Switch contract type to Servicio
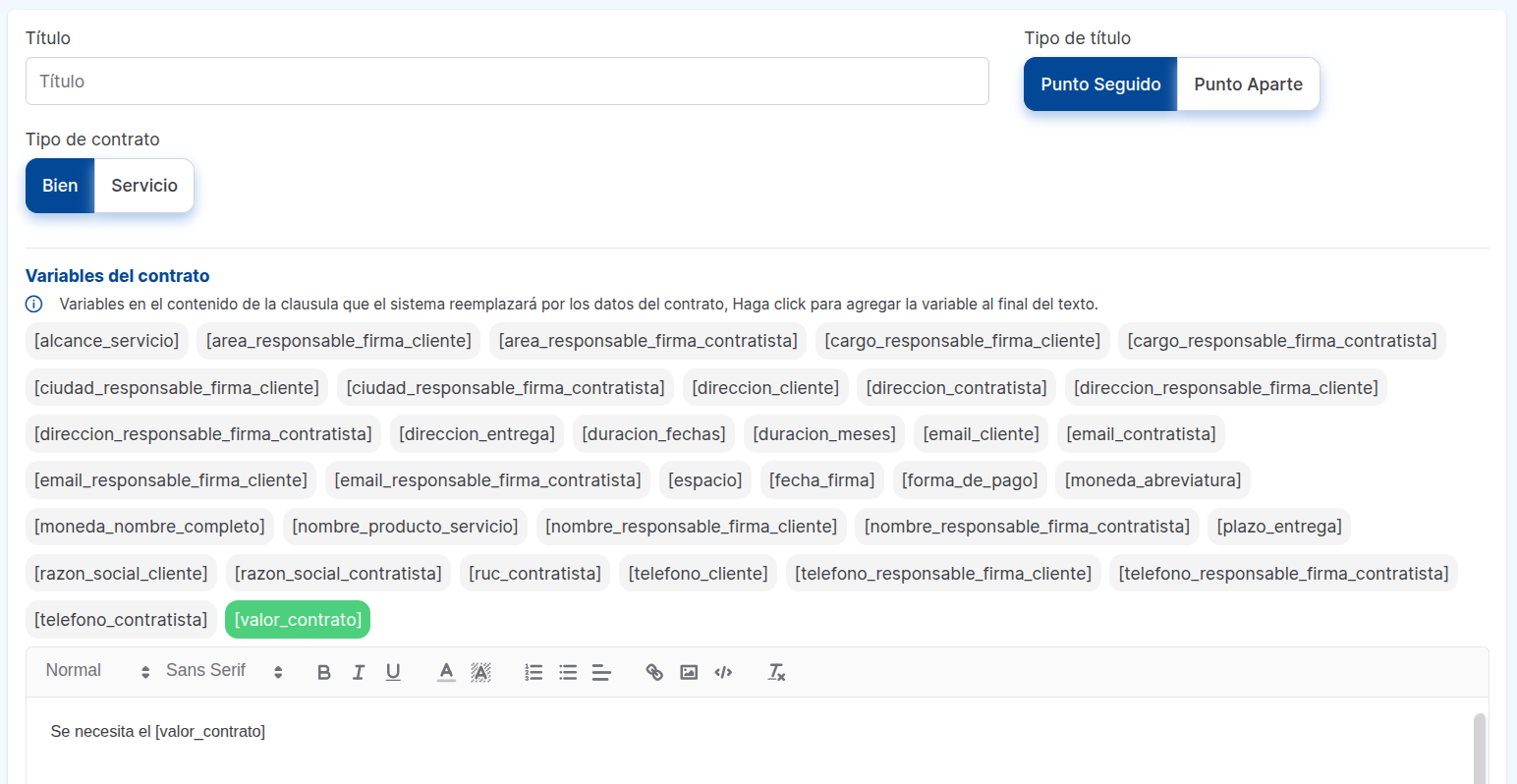This screenshot has width=1517, height=784. coord(144,186)
